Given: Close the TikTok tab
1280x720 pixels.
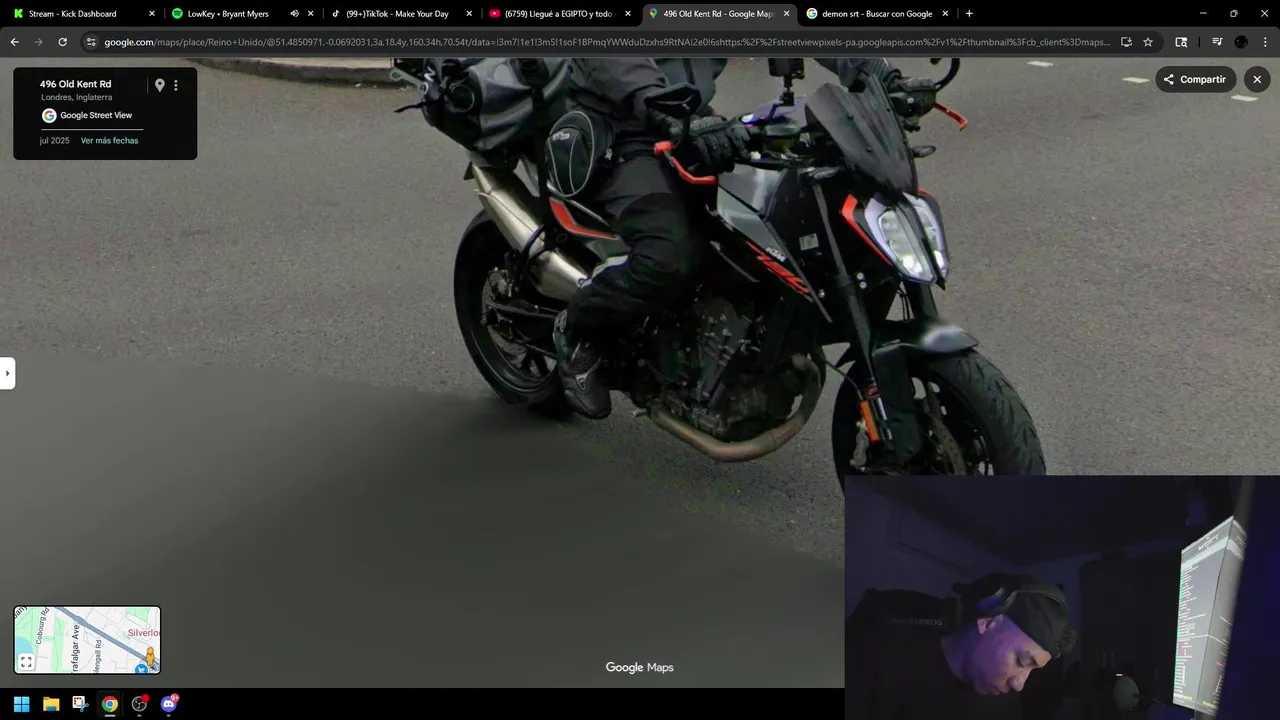Looking at the screenshot, I should click(469, 14).
